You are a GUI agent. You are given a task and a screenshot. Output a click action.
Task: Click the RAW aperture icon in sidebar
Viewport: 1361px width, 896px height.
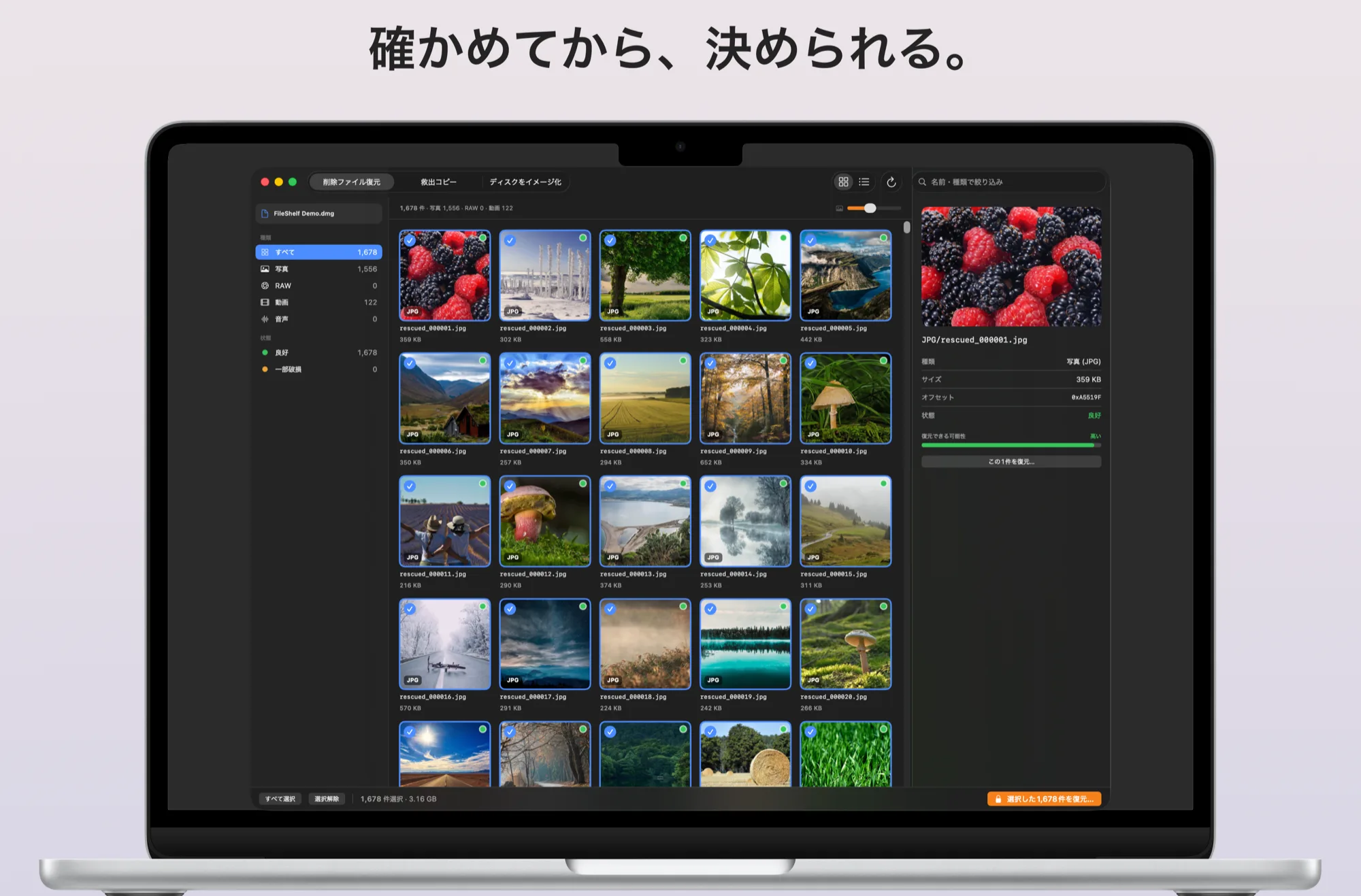(x=265, y=286)
